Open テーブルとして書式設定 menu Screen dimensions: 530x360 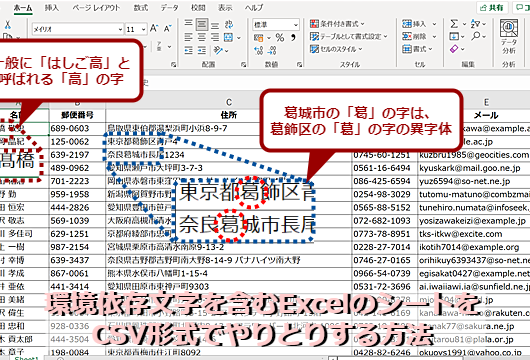click(349, 36)
